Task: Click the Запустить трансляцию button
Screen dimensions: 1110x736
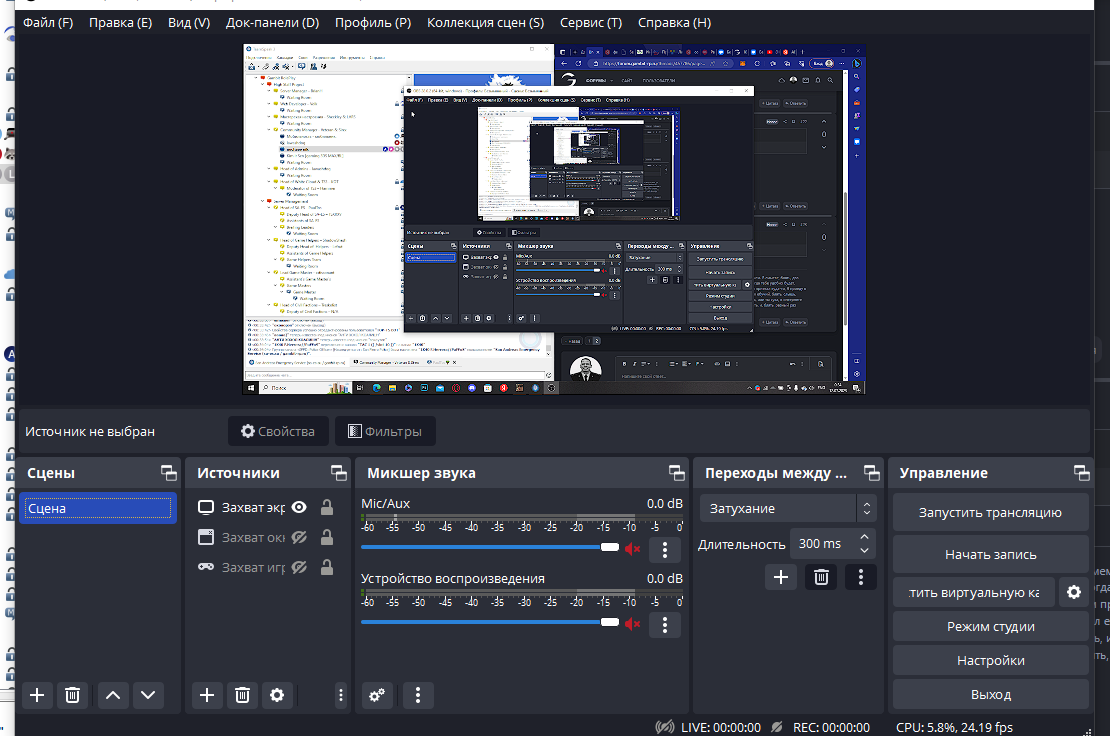Action: [990, 512]
